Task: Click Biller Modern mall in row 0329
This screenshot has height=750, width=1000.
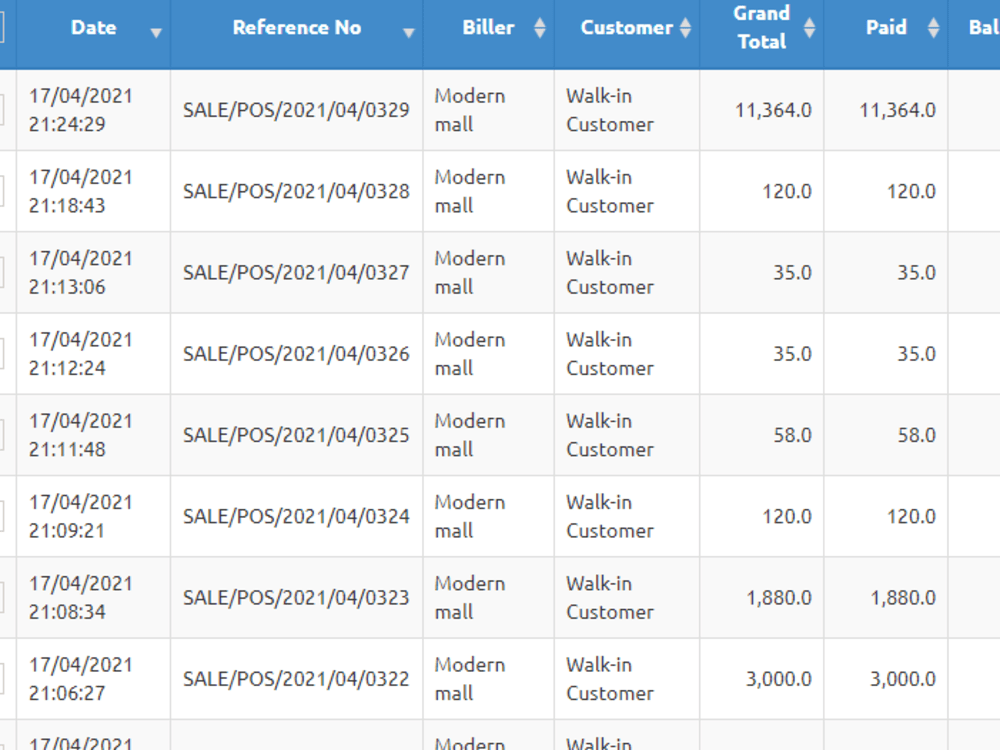Action: point(470,110)
